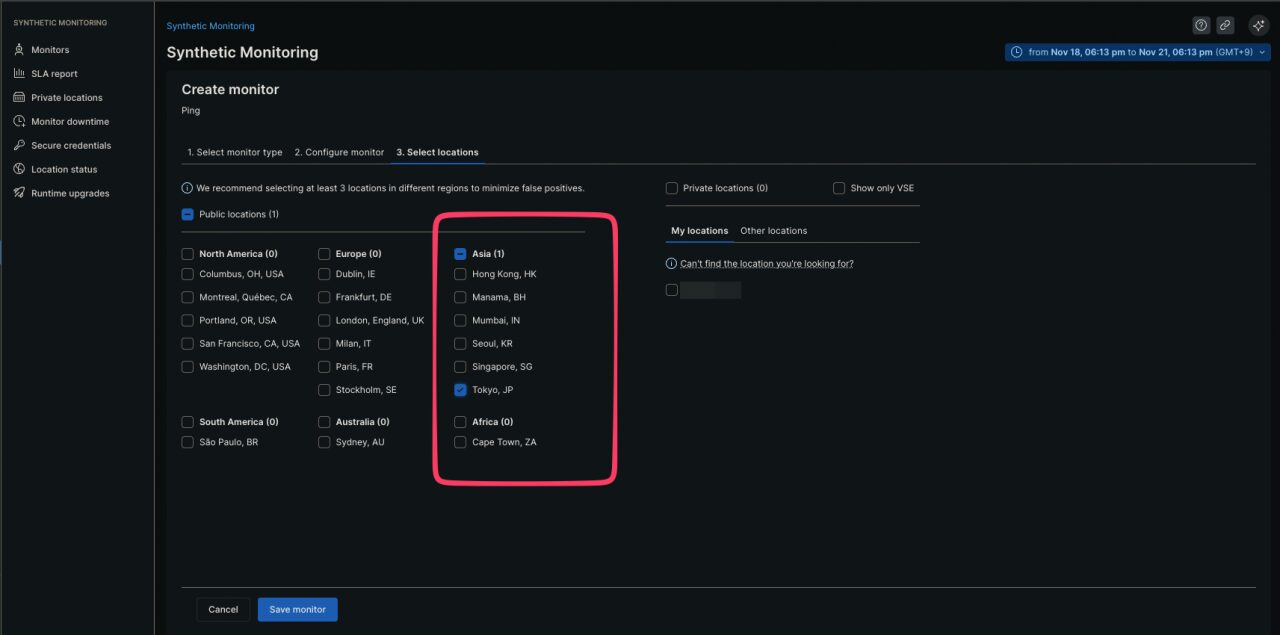Screen dimensions: 1280x635
Task: Open Location status globe icon
Action: [x=19, y=170]
